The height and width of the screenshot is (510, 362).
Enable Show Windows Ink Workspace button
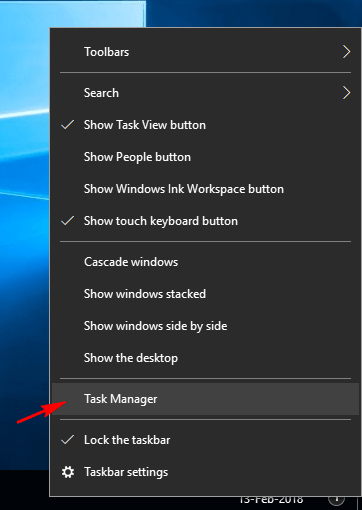pyautogui.click(x=206, y=189)
